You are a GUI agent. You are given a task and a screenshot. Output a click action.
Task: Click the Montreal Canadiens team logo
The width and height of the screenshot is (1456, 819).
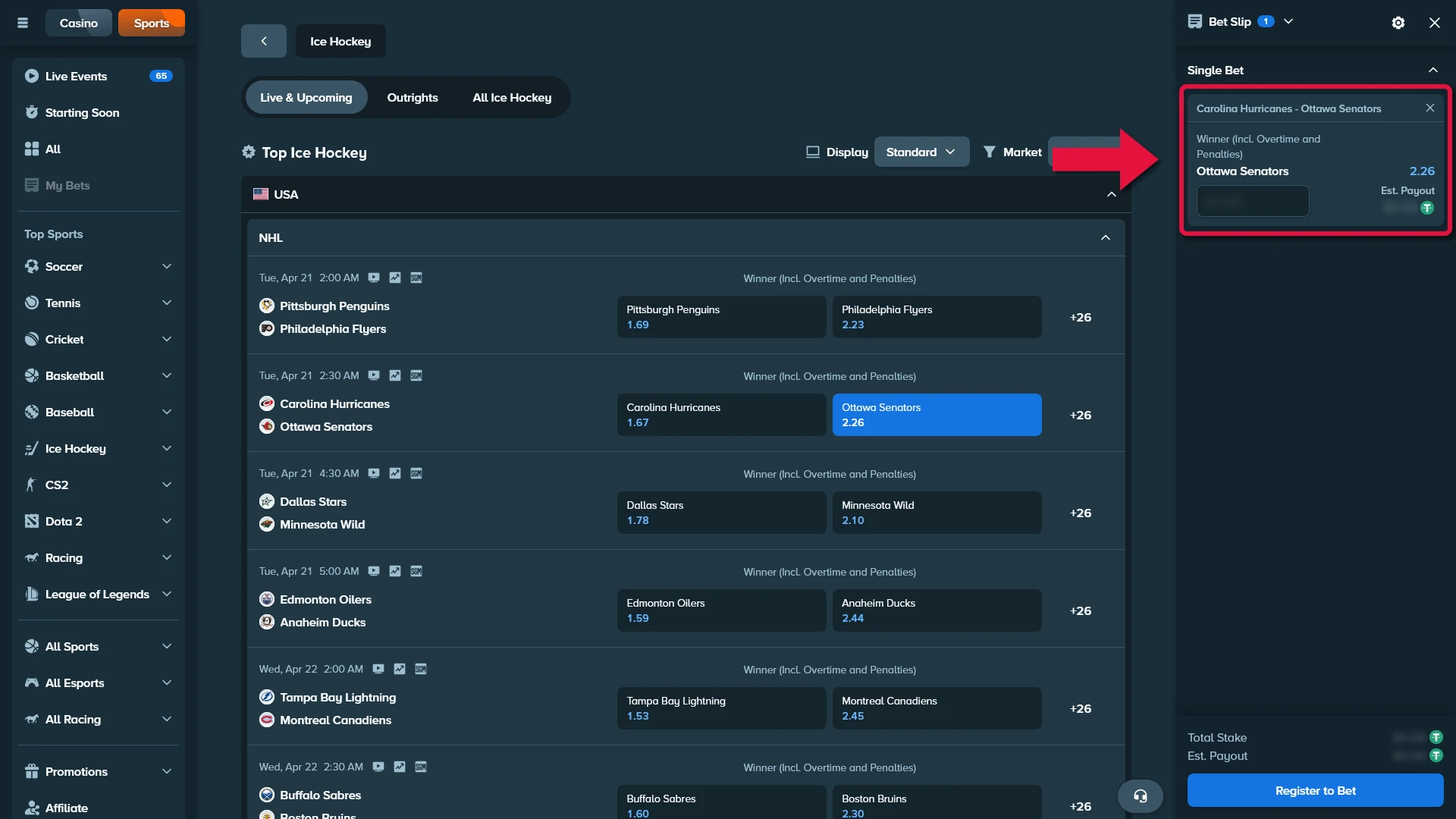pos(267,720)
